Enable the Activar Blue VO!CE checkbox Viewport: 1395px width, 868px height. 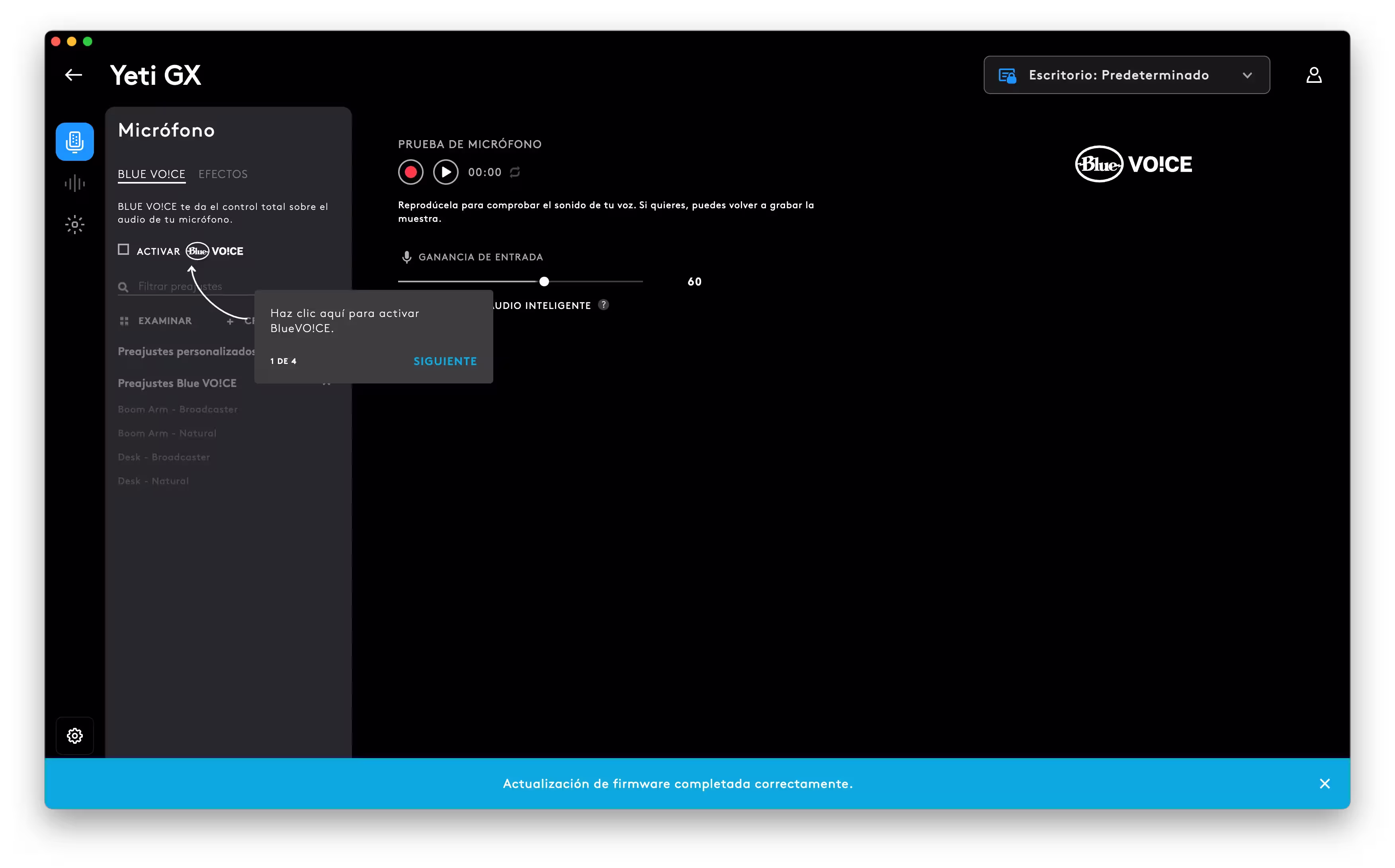[123, 250]
